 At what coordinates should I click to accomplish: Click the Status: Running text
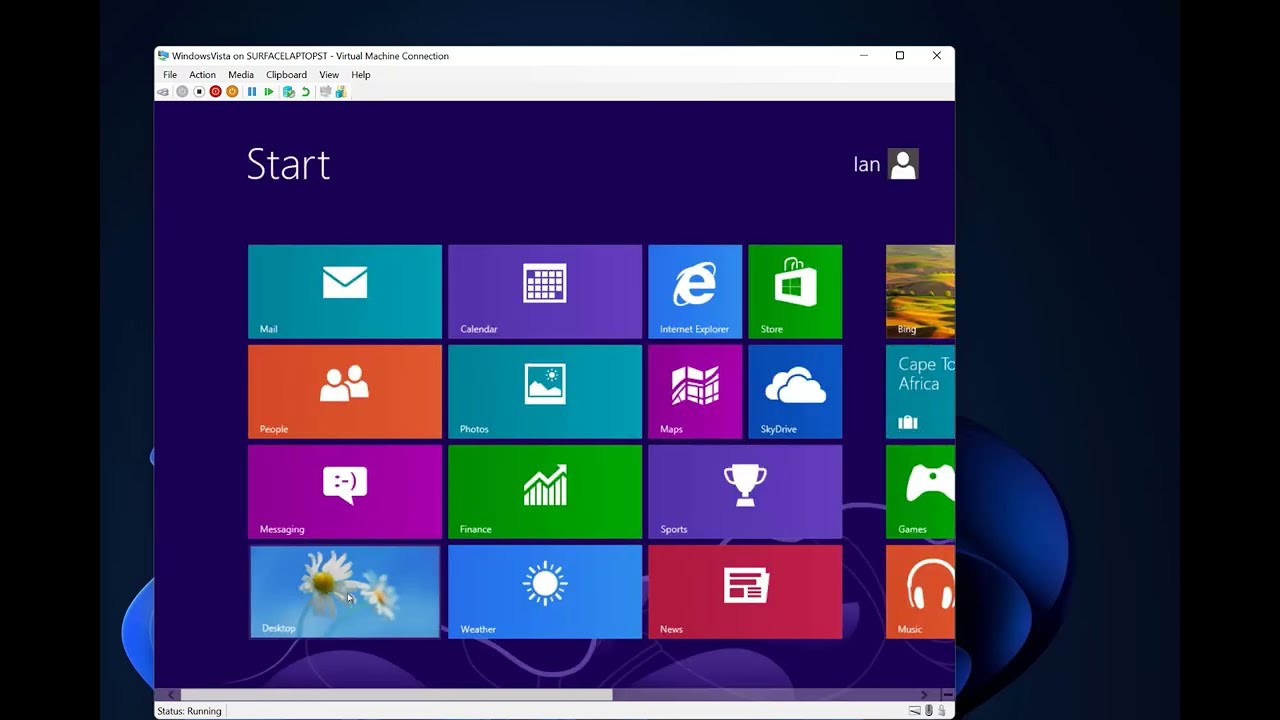[189, 711]
